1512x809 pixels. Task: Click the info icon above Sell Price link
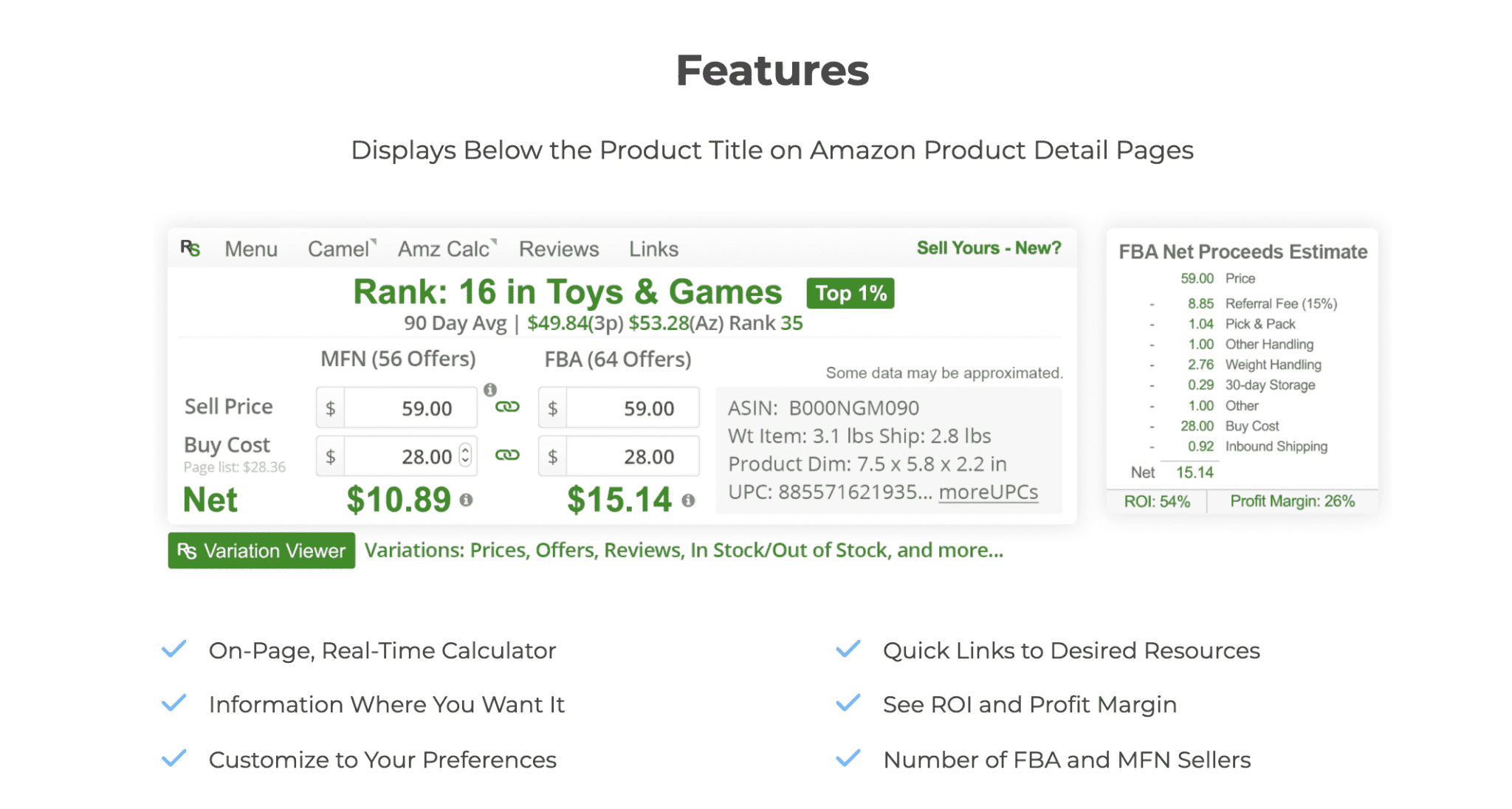click(490, 390)
